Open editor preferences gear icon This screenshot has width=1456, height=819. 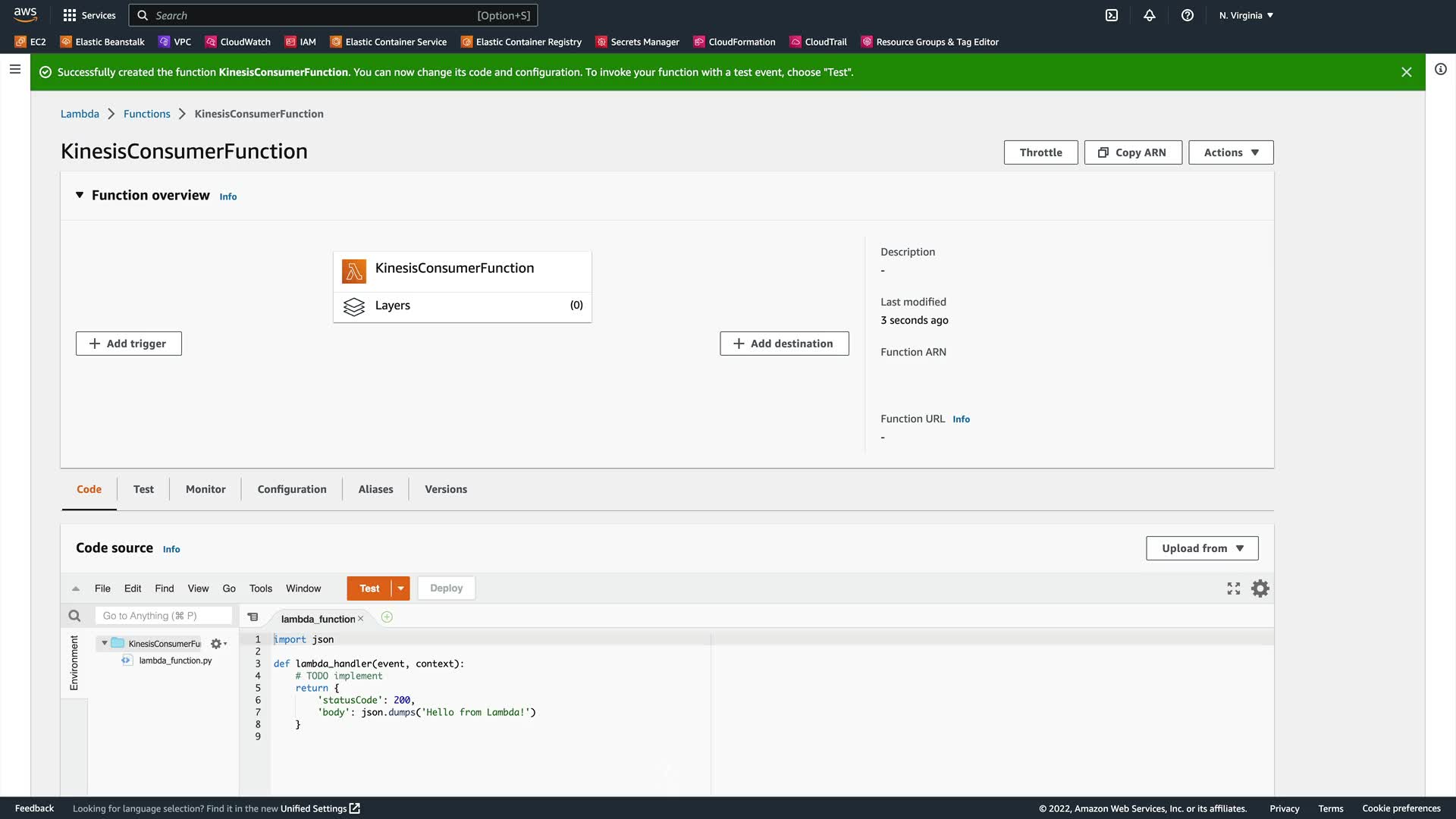[x=1260, y=588]
